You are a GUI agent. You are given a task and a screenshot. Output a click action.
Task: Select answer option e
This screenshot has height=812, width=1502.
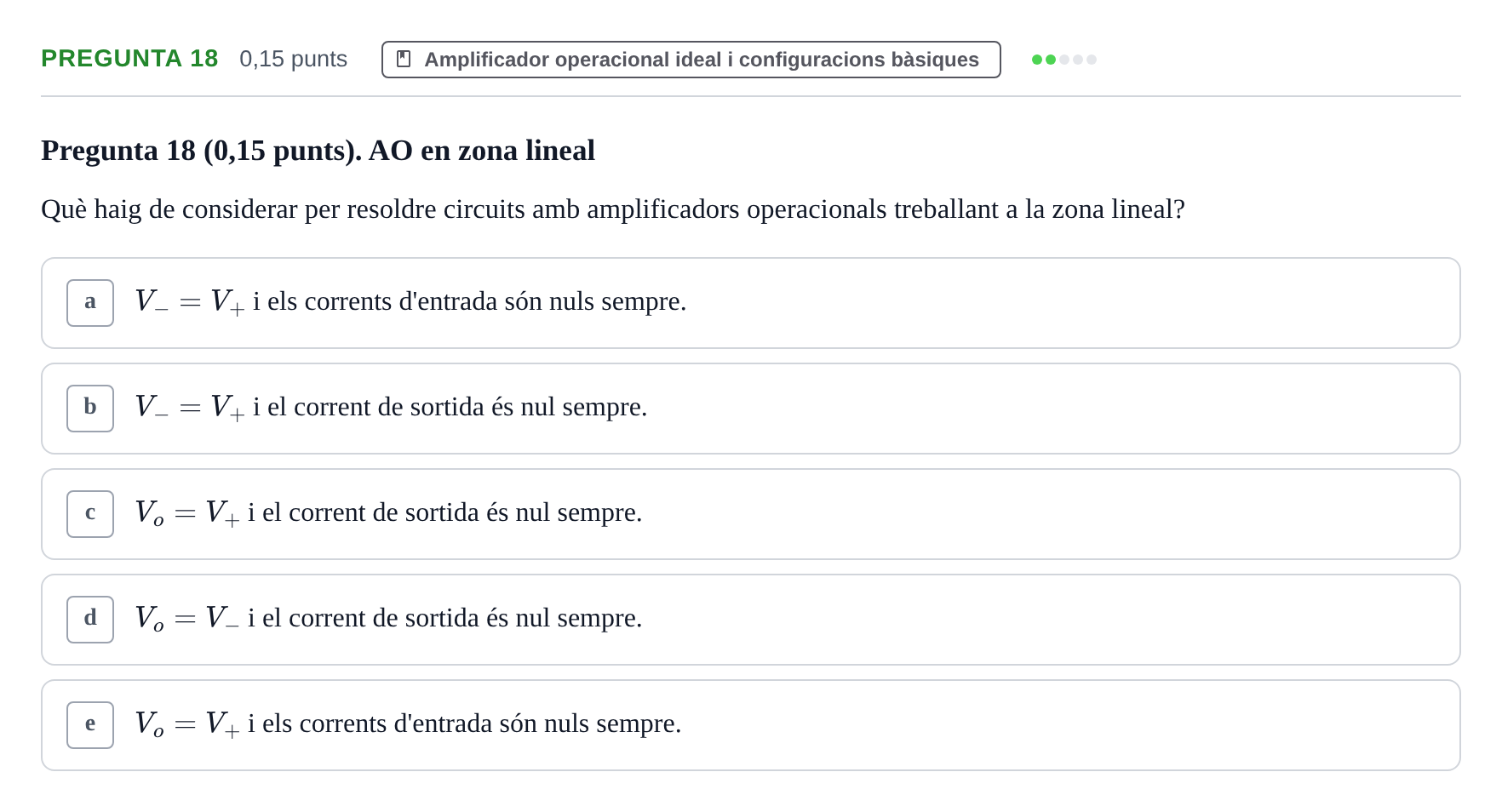(x=750, y=725)
